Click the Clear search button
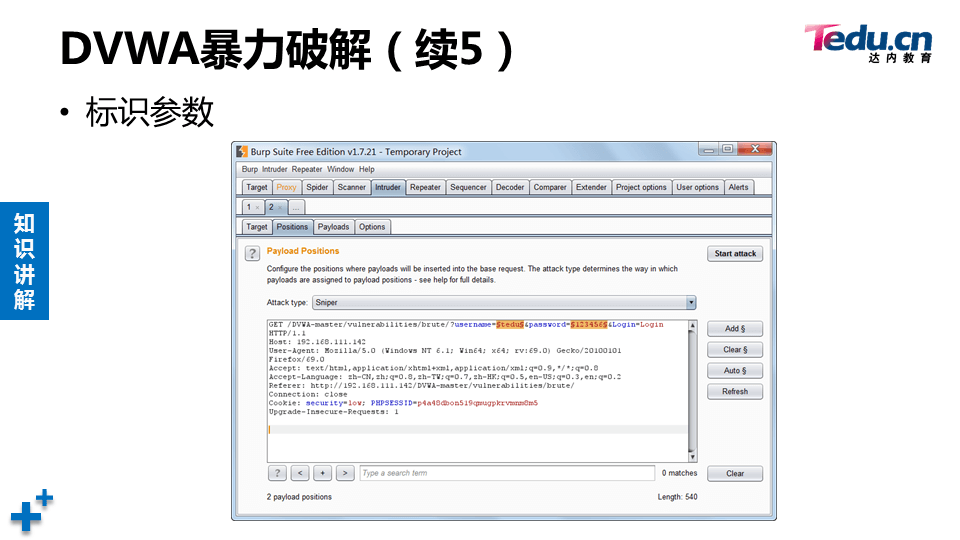 pyautogui.click(x=735, y=473)
